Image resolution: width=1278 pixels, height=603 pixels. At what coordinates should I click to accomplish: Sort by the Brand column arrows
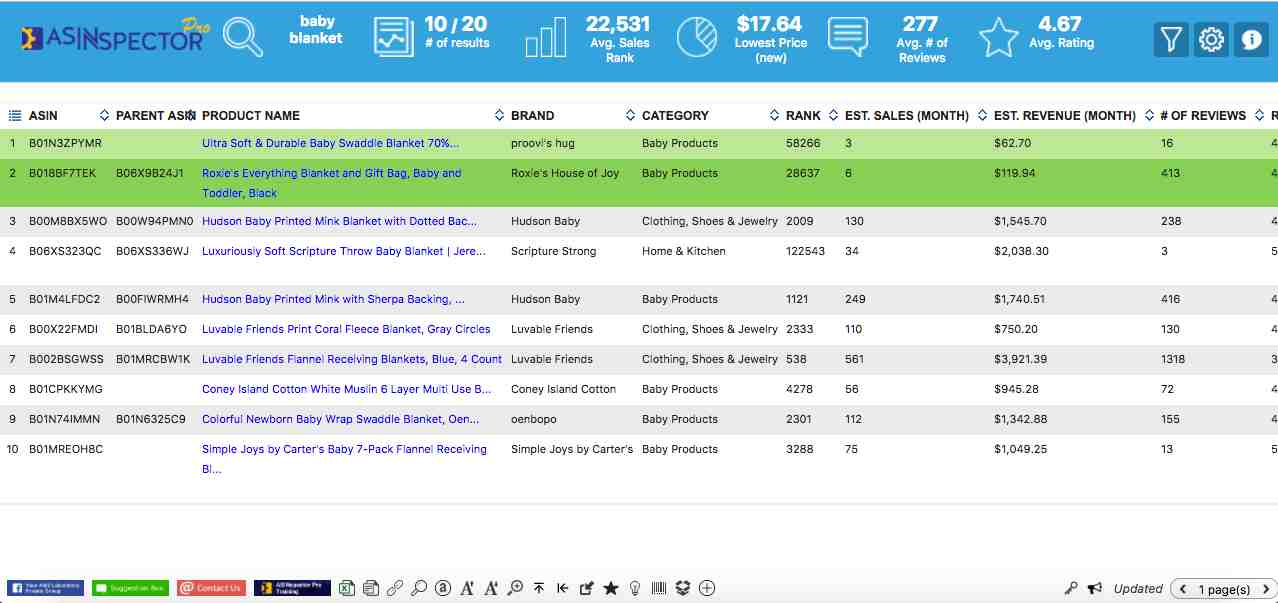[630, 115]
